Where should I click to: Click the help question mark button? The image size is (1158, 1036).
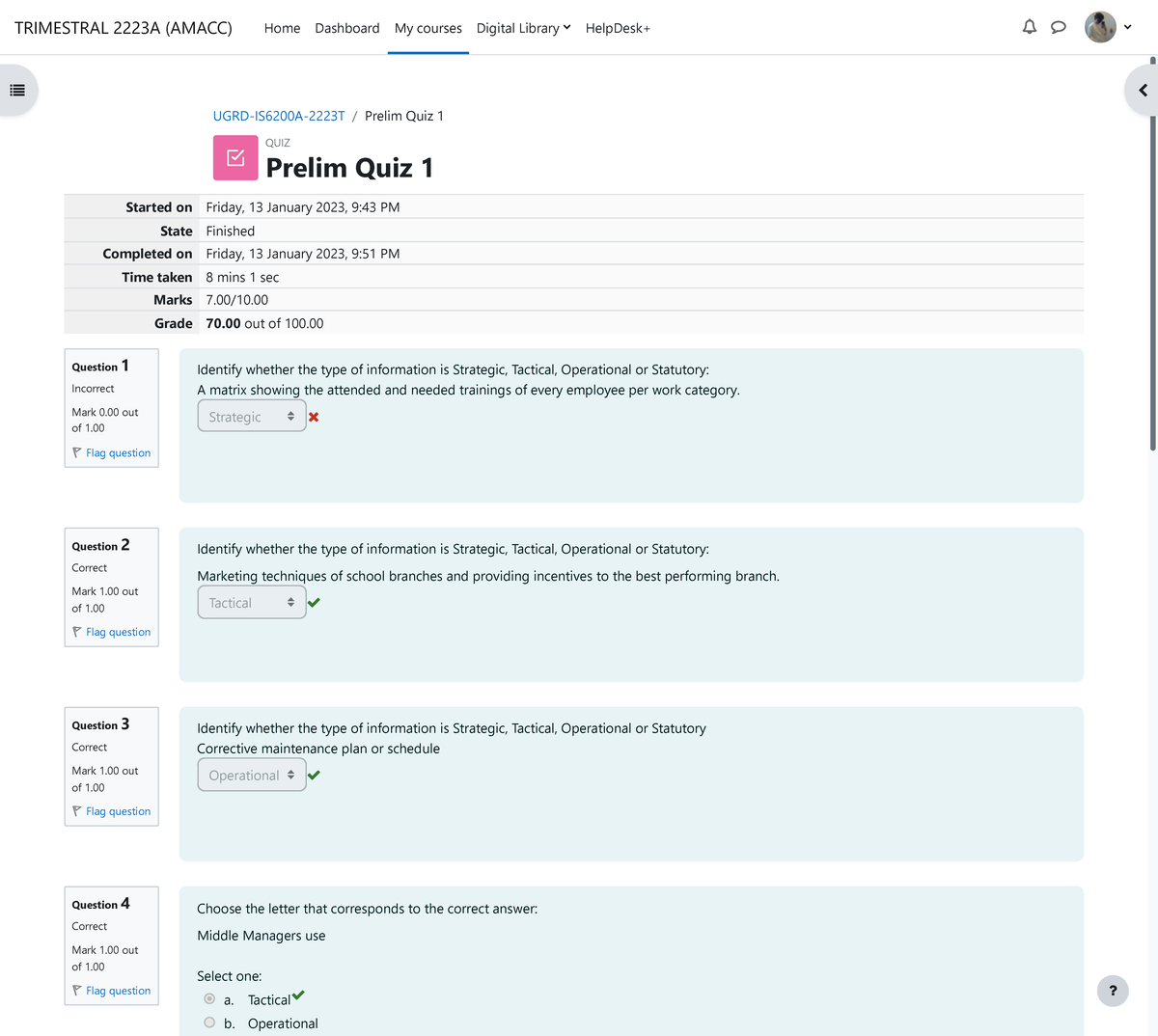[x=1113, y=991]
